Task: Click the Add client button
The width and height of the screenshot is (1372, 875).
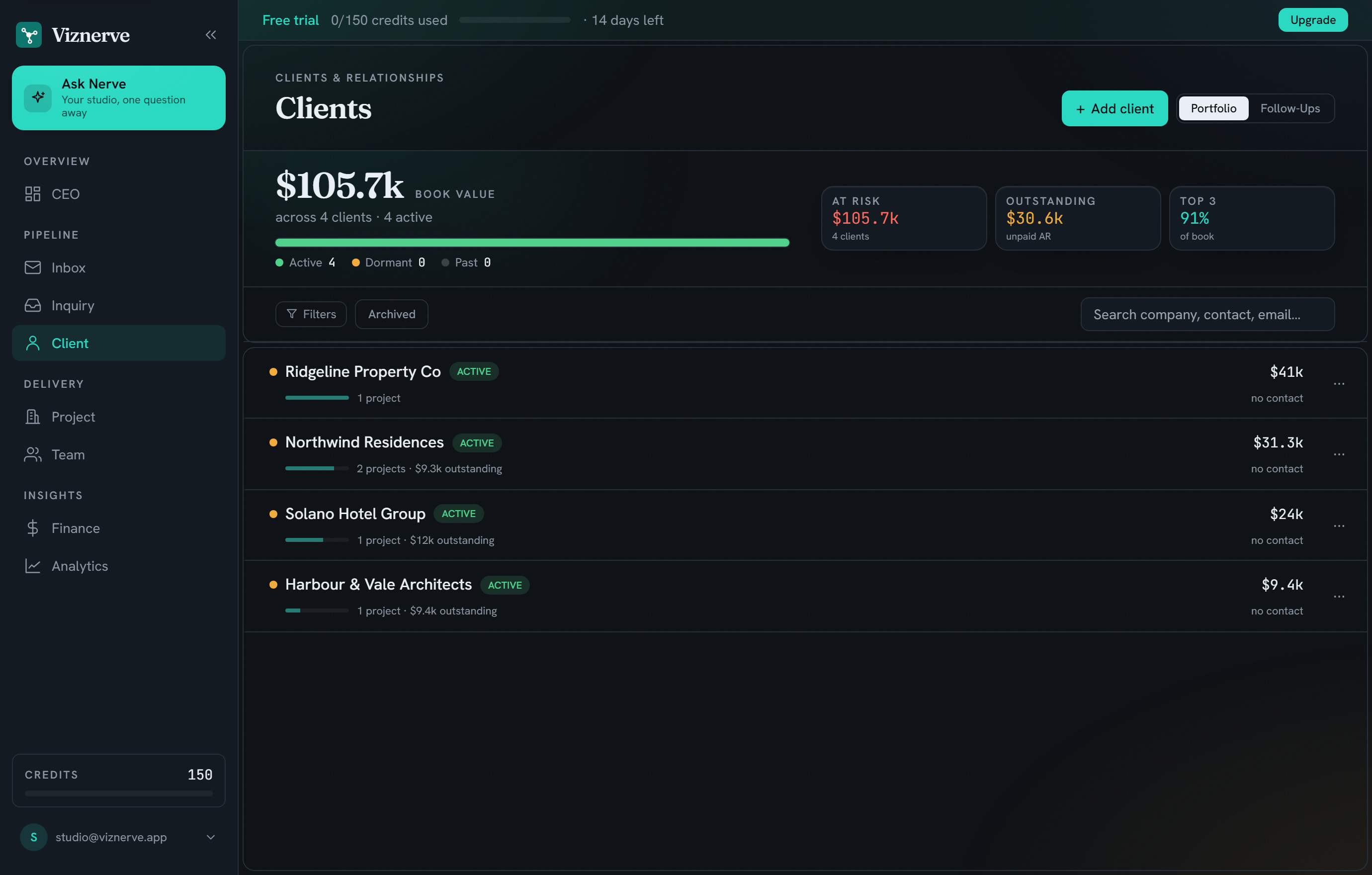Action: 1115,108
